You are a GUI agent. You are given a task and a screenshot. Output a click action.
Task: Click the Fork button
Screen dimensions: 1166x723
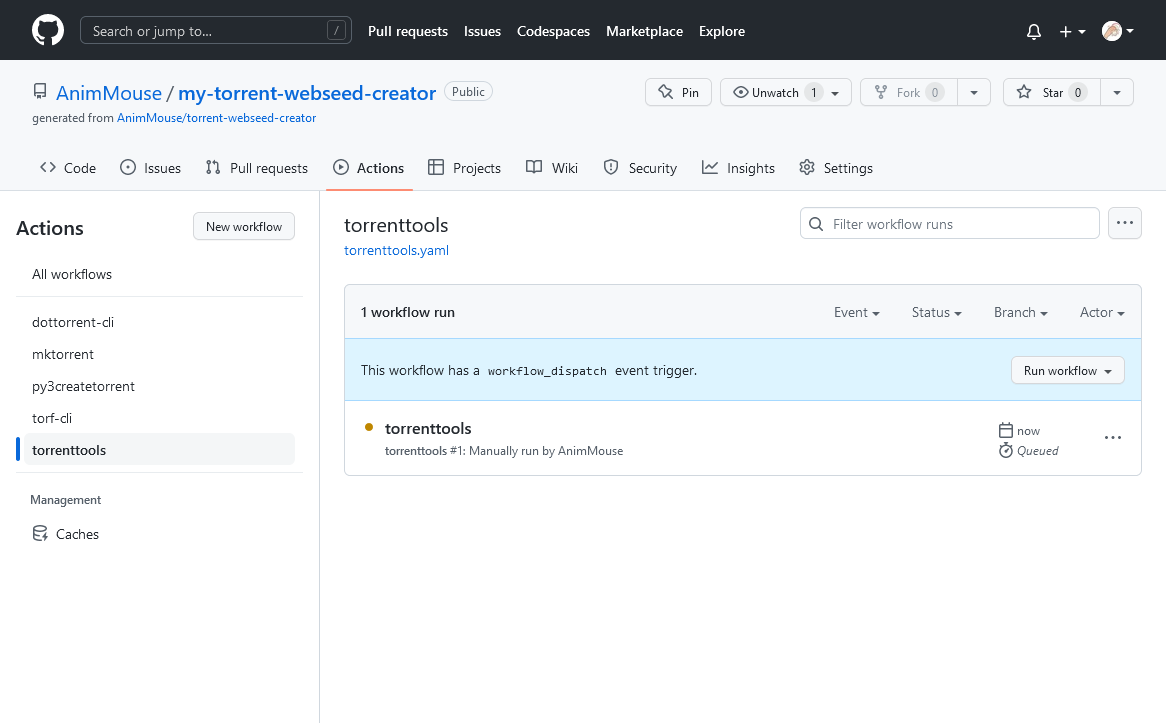click(909, 92)
